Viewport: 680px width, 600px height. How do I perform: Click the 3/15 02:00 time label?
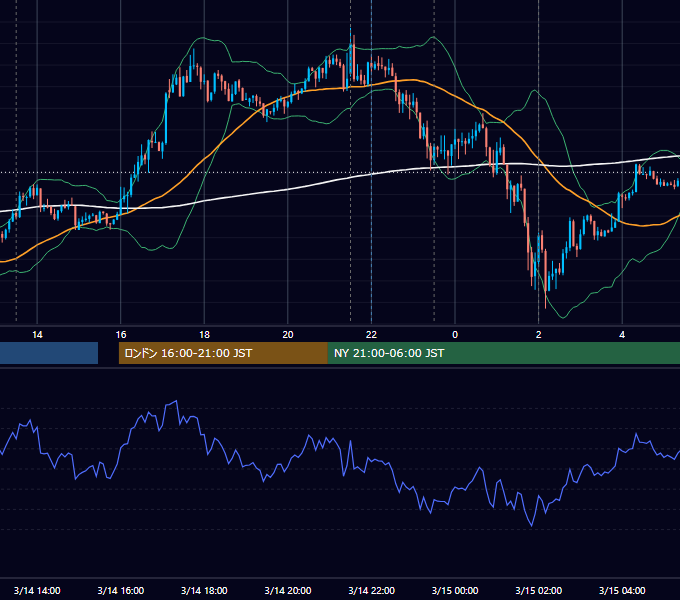click(539, 590)
